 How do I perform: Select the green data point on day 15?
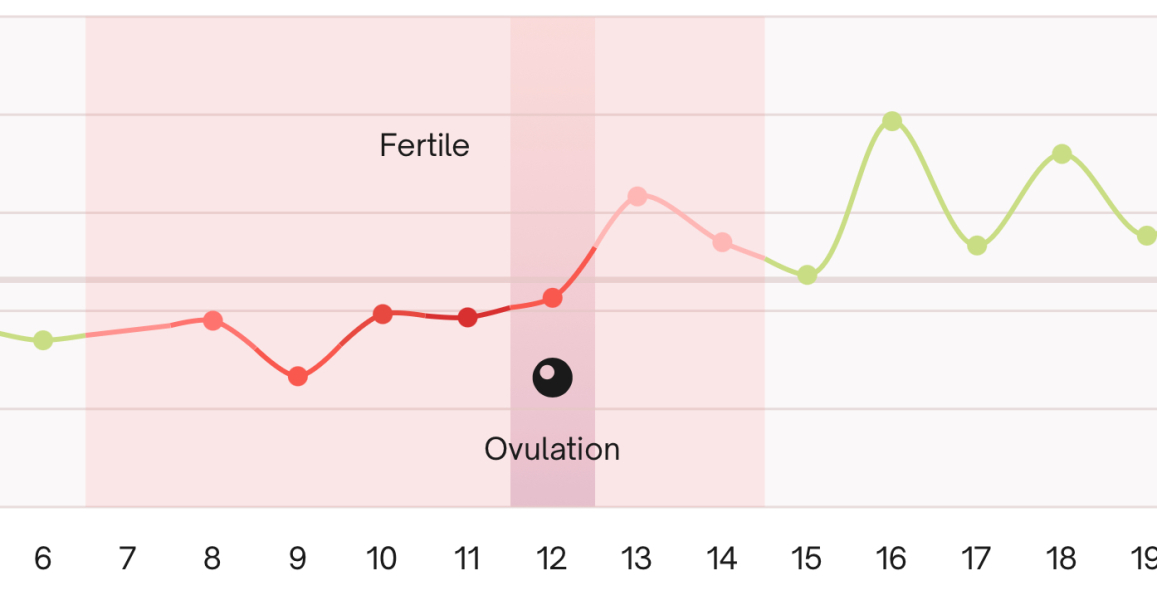[807, 275]
